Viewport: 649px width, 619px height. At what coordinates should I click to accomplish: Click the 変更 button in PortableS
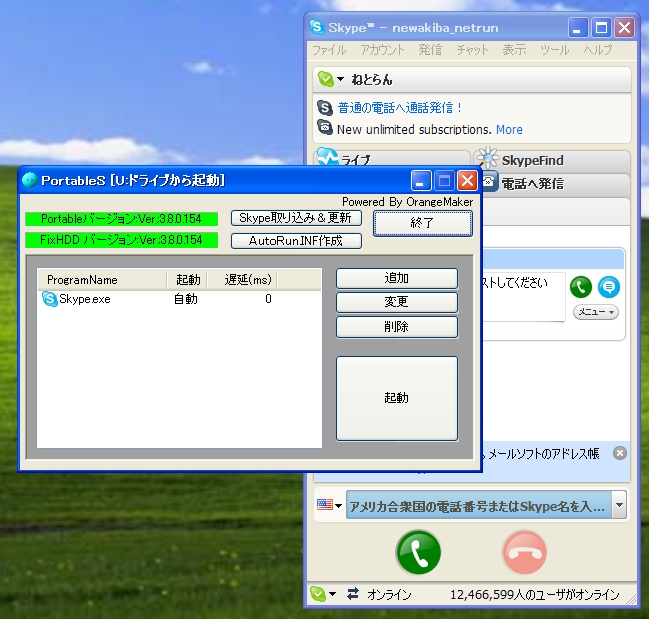pyautogui.click(x=397, y=302)
